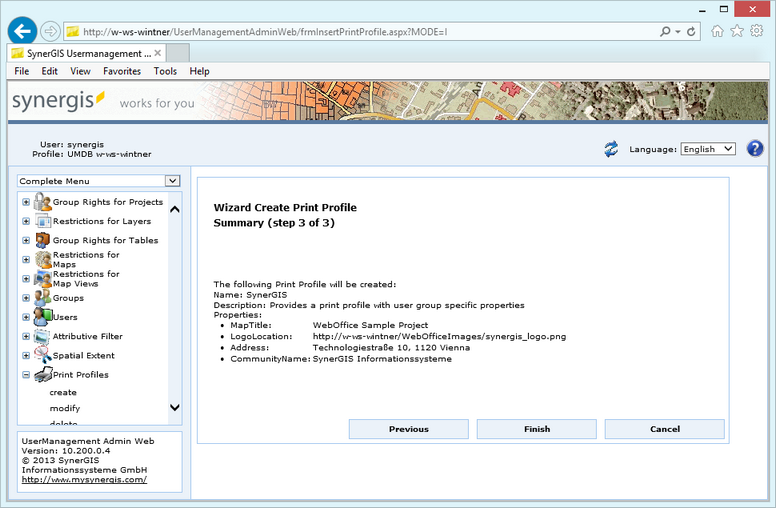Click the Users icon in the tree

click(43, 317)
